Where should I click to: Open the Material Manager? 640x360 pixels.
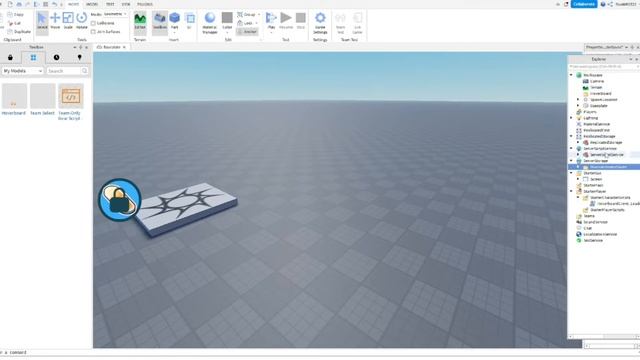[210, 23]
